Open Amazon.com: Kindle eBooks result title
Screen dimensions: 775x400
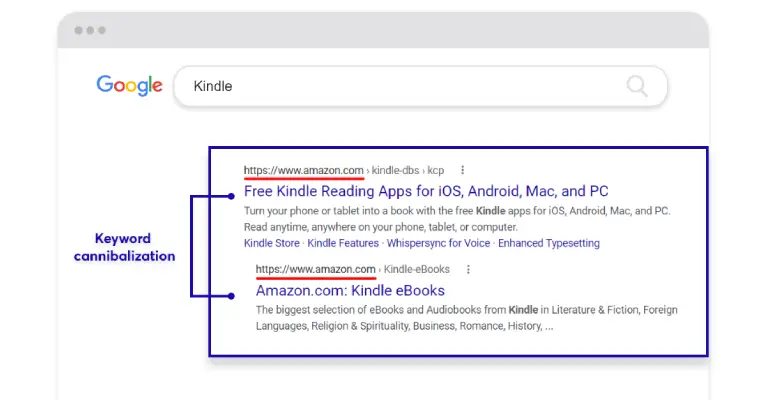pyautogui.click(x=350, y=290)
